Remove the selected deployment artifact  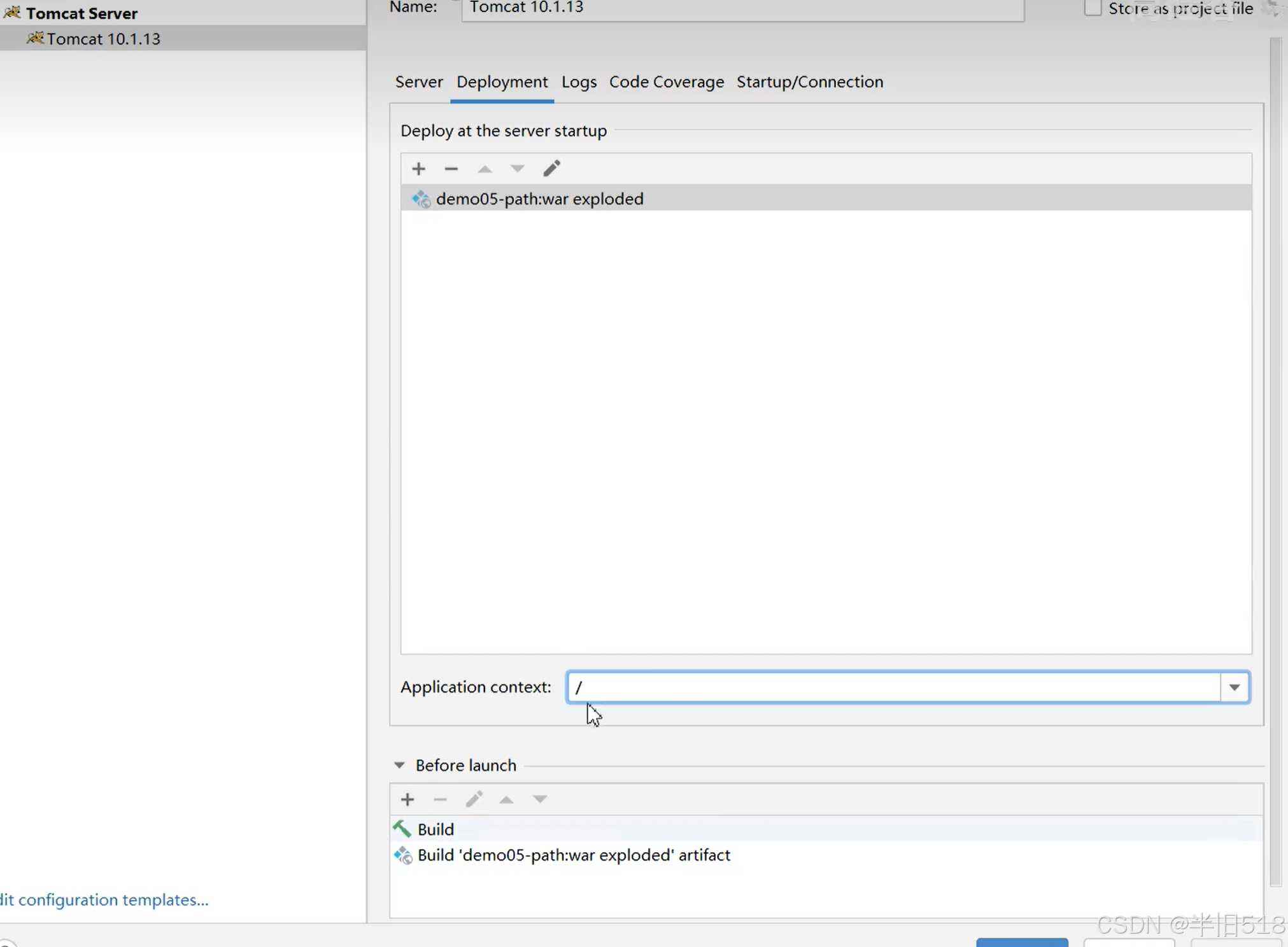pos(451,169)
